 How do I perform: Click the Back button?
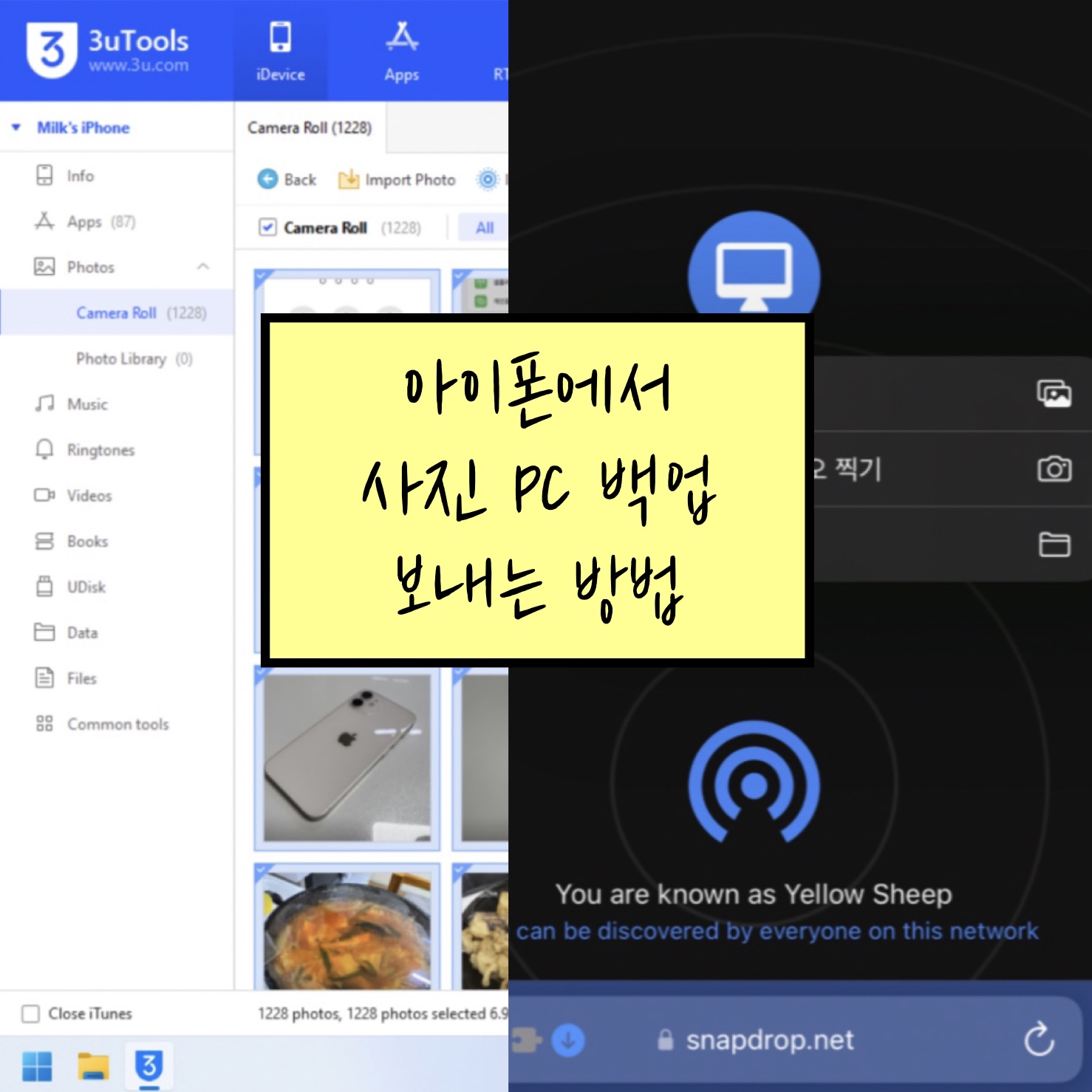pyautogui.click(x=287, y=180)
